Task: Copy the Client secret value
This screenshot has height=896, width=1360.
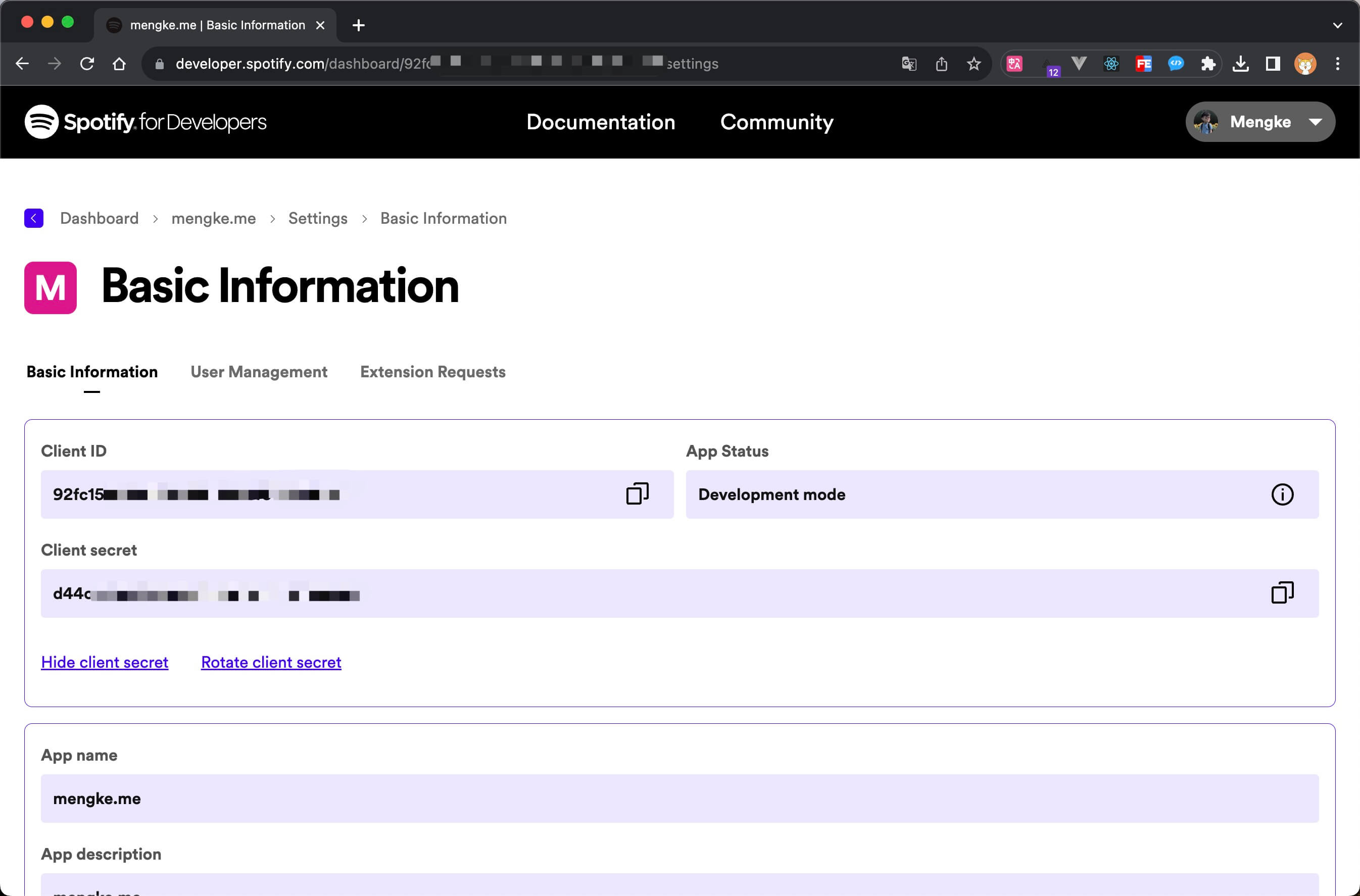Action: pos(1282,592)
